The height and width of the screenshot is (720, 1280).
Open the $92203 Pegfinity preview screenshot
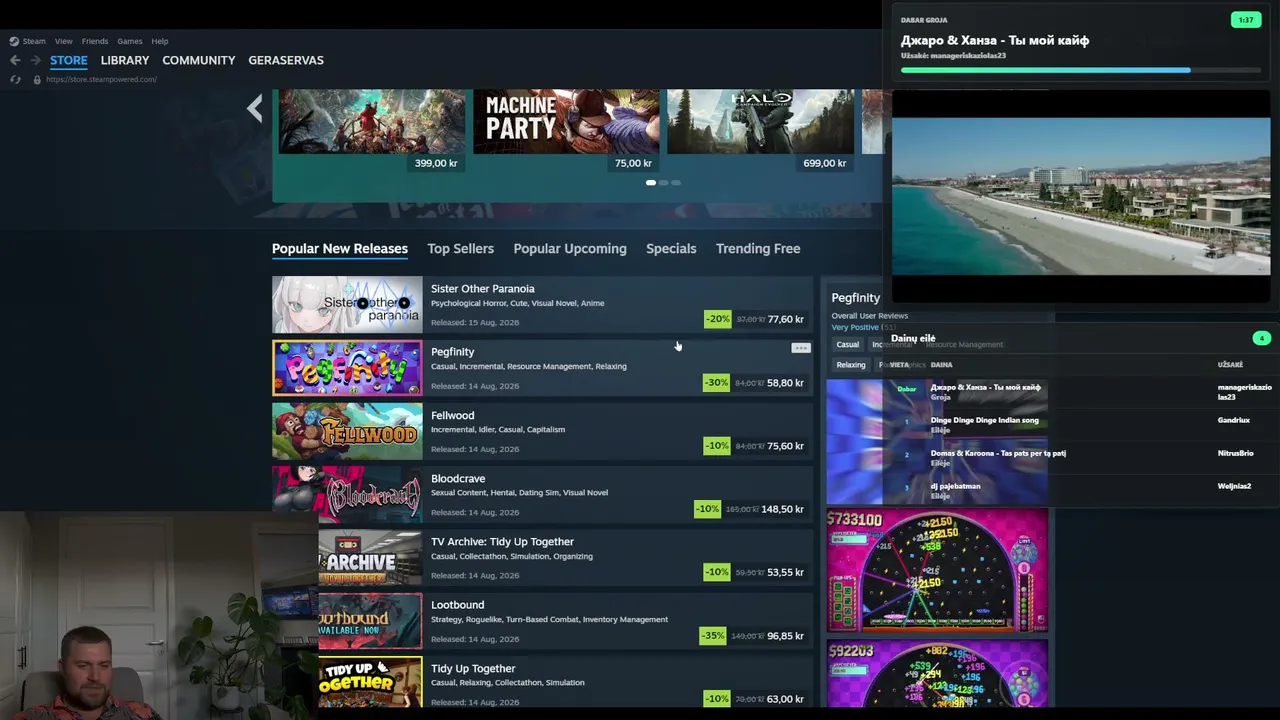pyautogui.click(x=937, y=673)
